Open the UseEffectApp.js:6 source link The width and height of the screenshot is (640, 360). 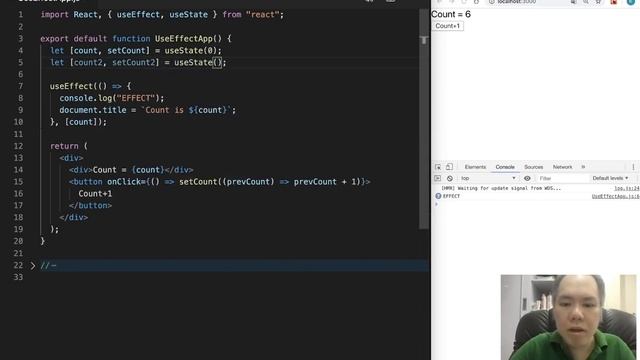coord(616,196)
